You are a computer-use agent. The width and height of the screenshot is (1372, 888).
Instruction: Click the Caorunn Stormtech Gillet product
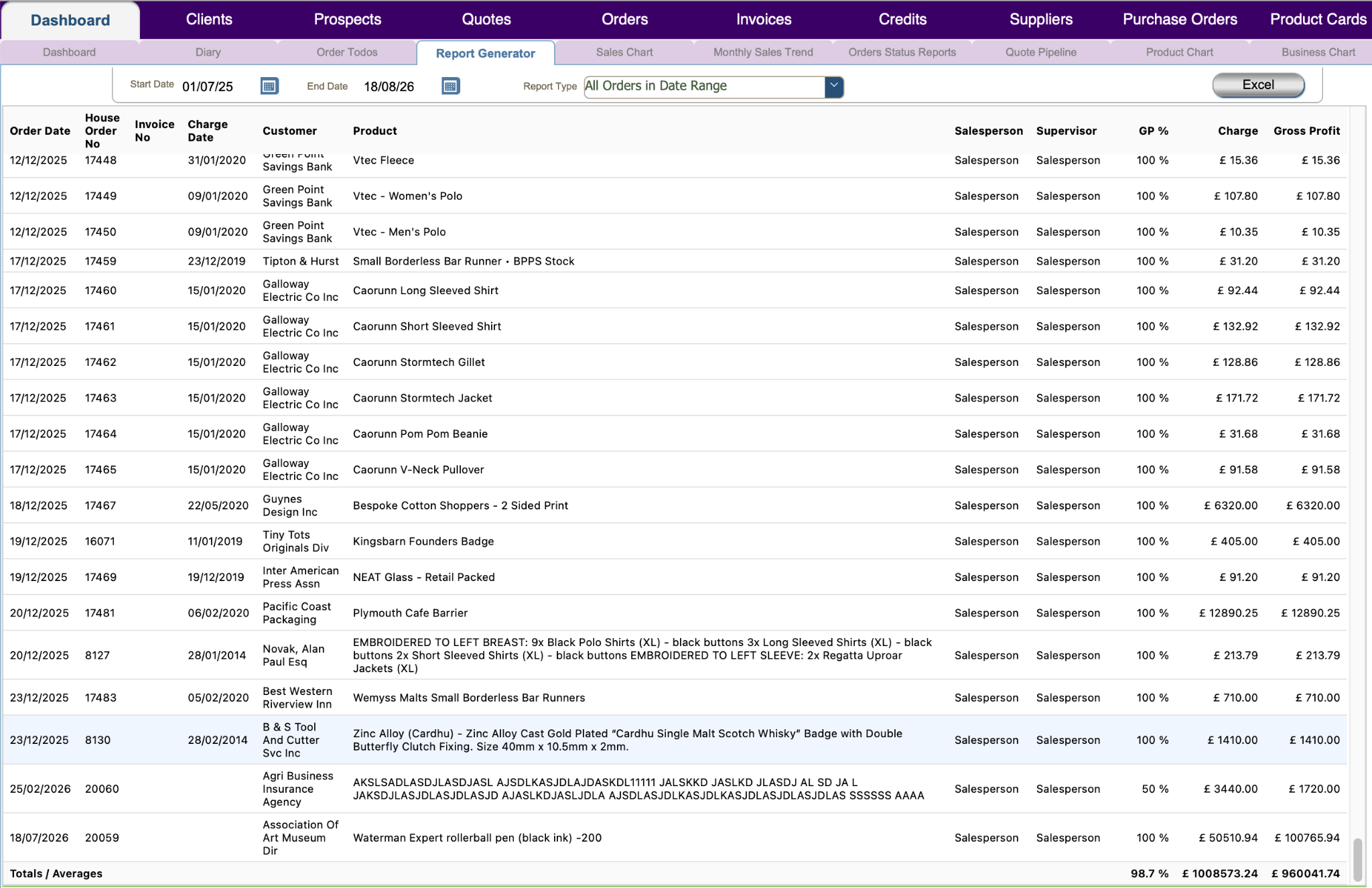click(x=419, y=363)
